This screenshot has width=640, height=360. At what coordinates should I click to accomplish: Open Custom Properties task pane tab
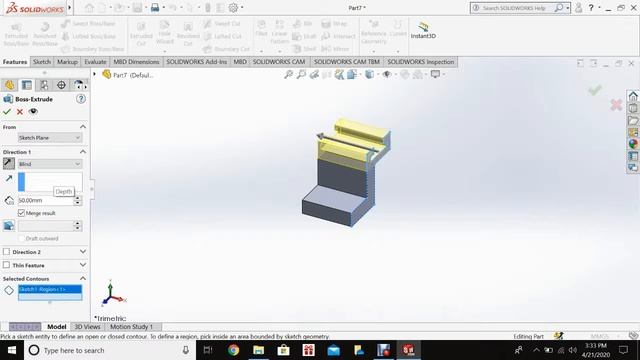[x=633, y=156]
